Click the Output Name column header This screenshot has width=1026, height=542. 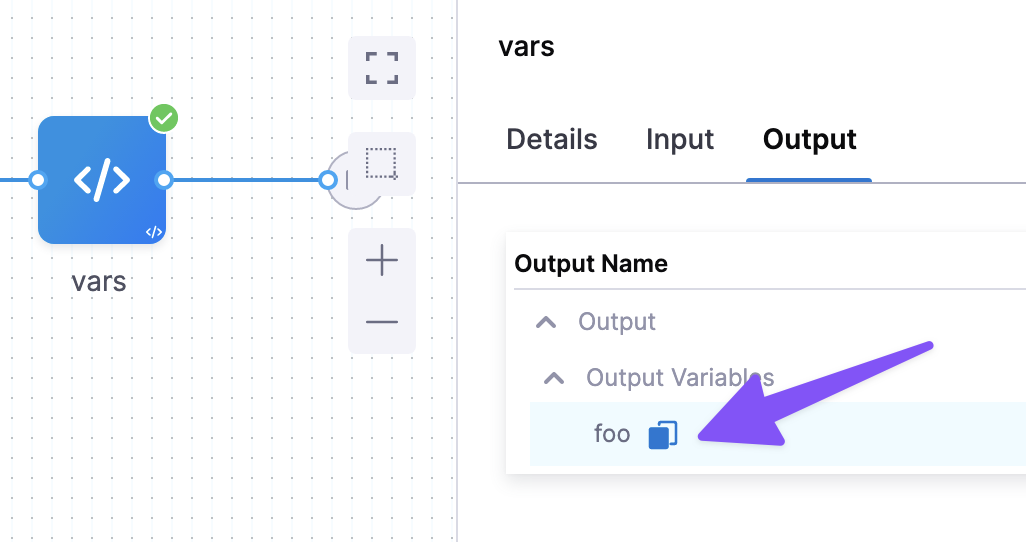[590, 264]
